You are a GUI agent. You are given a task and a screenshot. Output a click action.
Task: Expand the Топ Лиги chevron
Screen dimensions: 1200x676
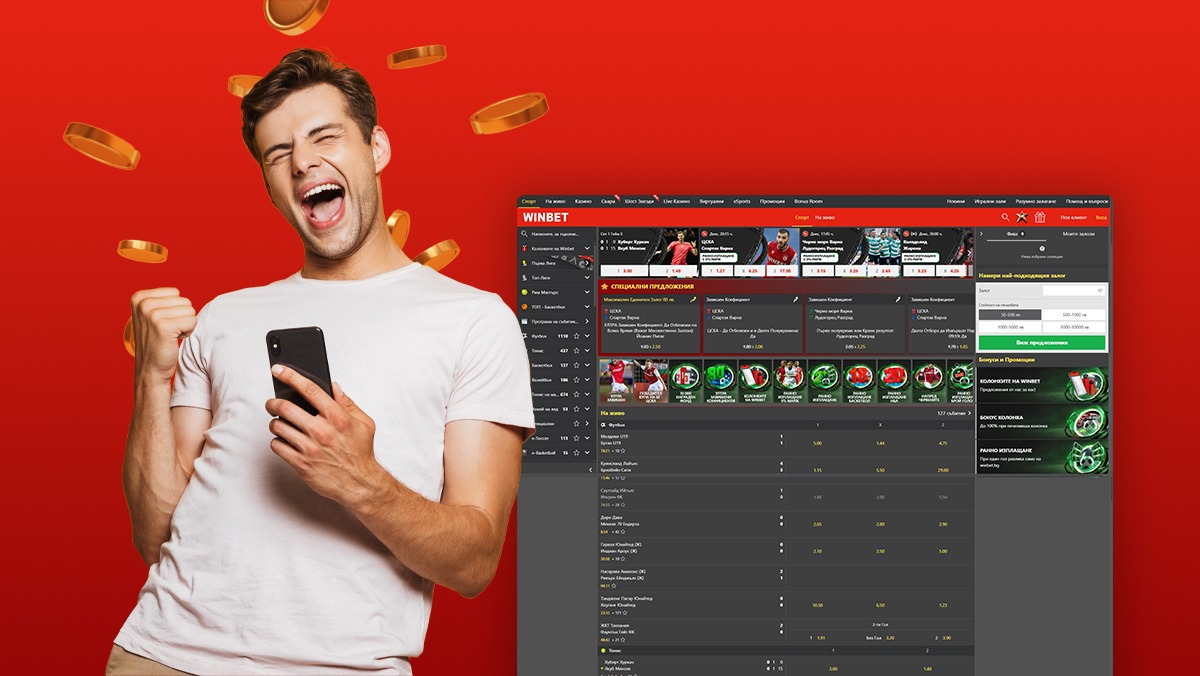pos(588,277)
